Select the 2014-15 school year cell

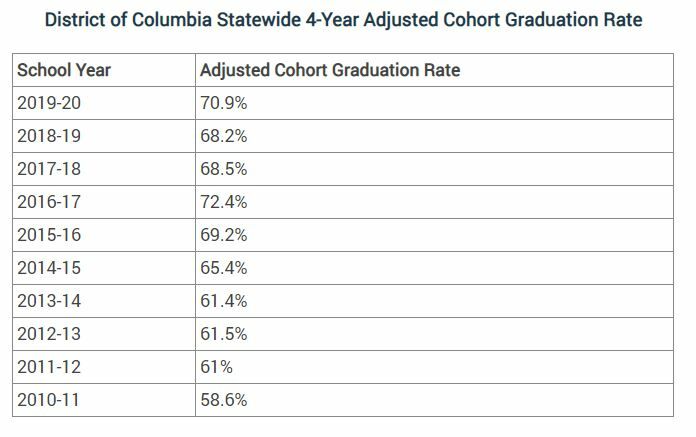(51, 269)
